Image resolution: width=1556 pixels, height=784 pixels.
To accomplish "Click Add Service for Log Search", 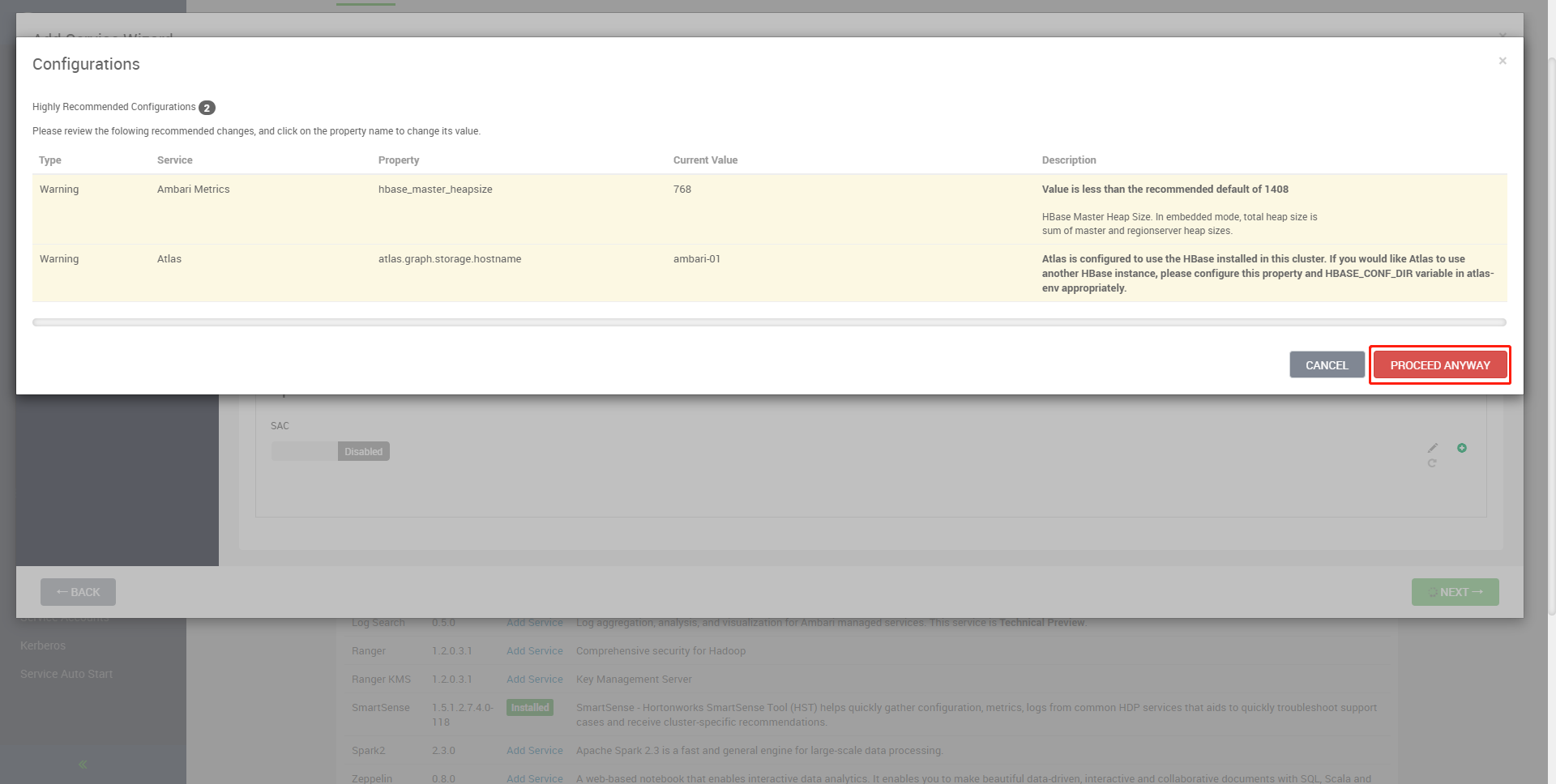I will coord(534,623).
